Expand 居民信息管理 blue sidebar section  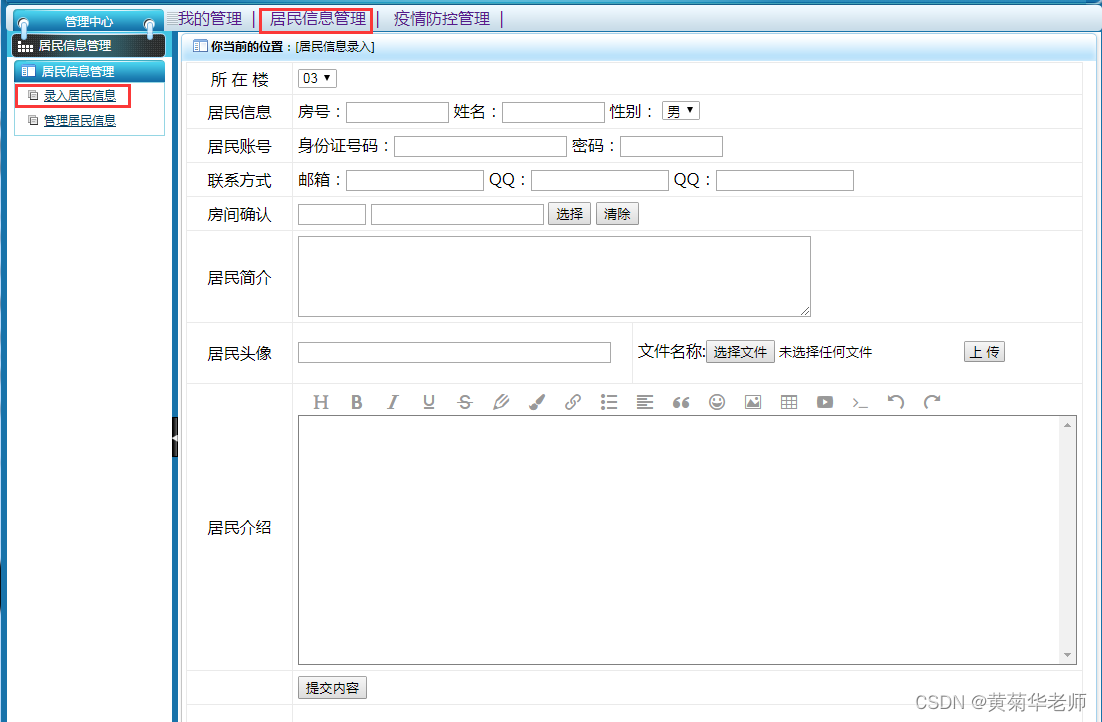click(x=89, y=71)
